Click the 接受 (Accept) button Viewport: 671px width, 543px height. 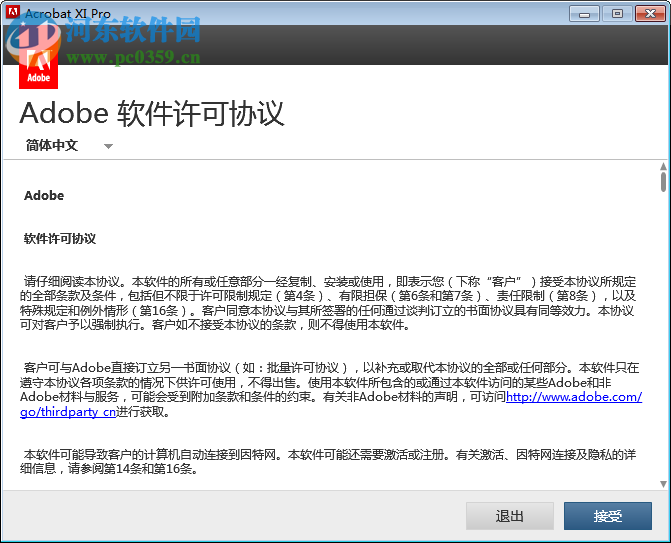pos(608,516)
